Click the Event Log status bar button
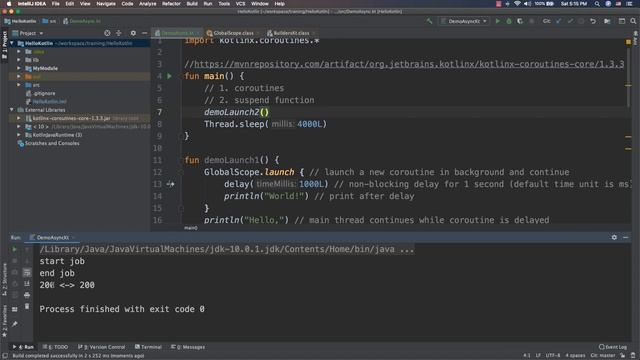640x360 pixels. pos(613,347)
